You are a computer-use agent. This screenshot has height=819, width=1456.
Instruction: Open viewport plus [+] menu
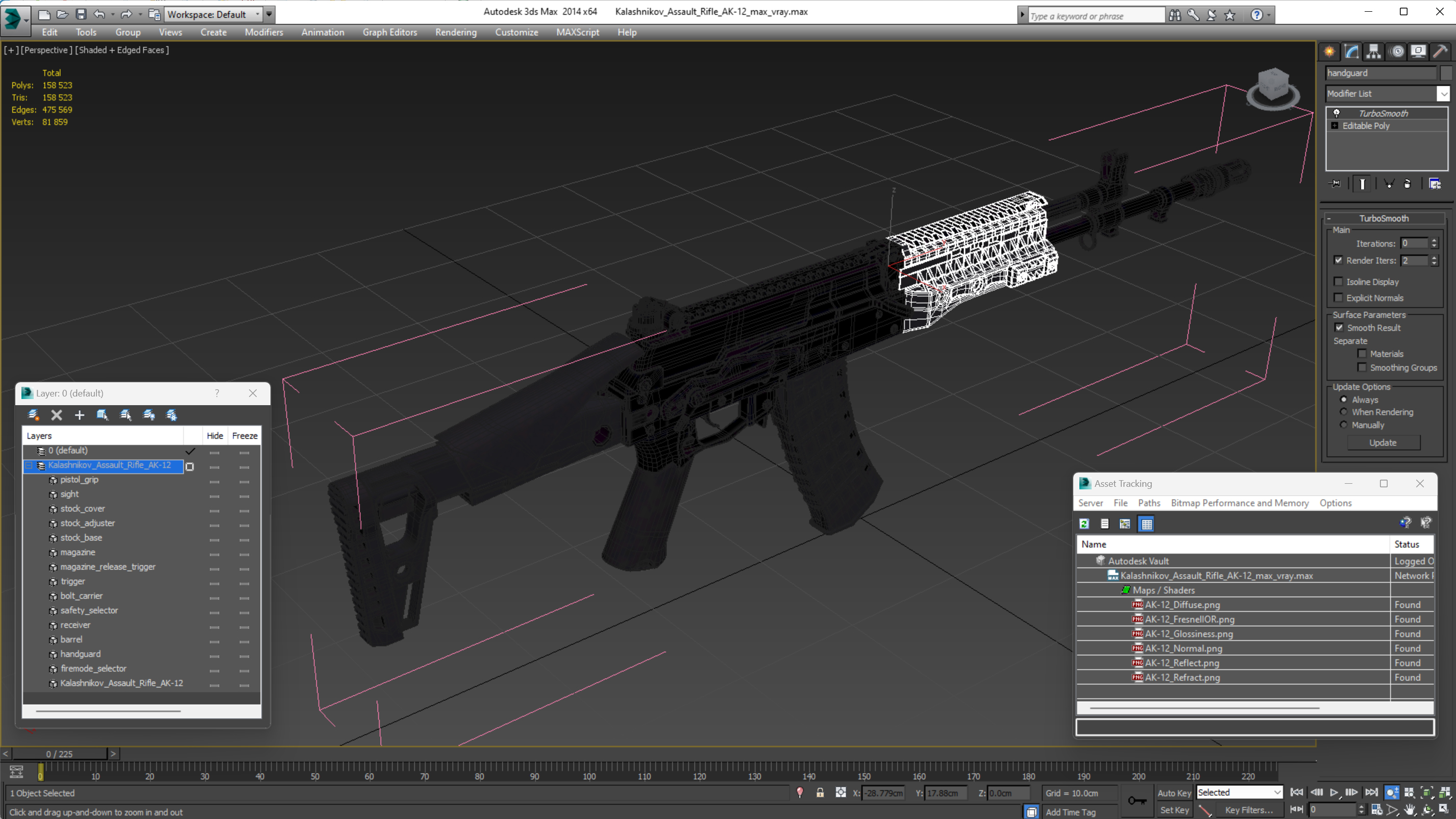[x=11, y=49]
